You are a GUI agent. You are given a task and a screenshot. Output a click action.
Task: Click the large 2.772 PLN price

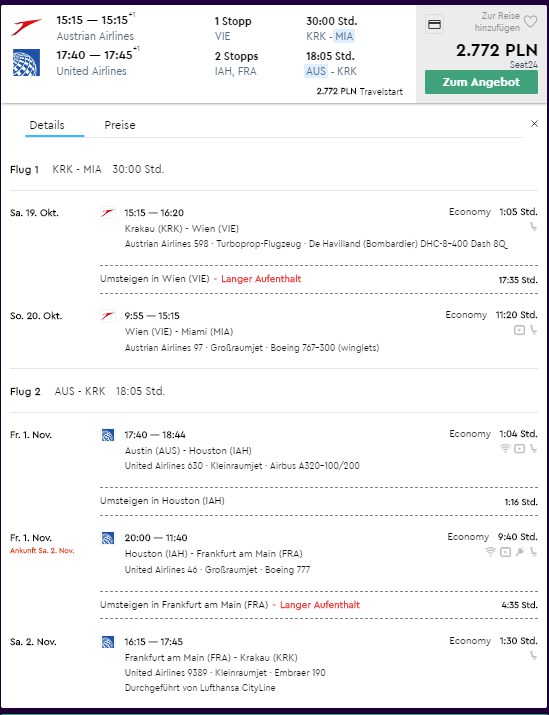497,50
